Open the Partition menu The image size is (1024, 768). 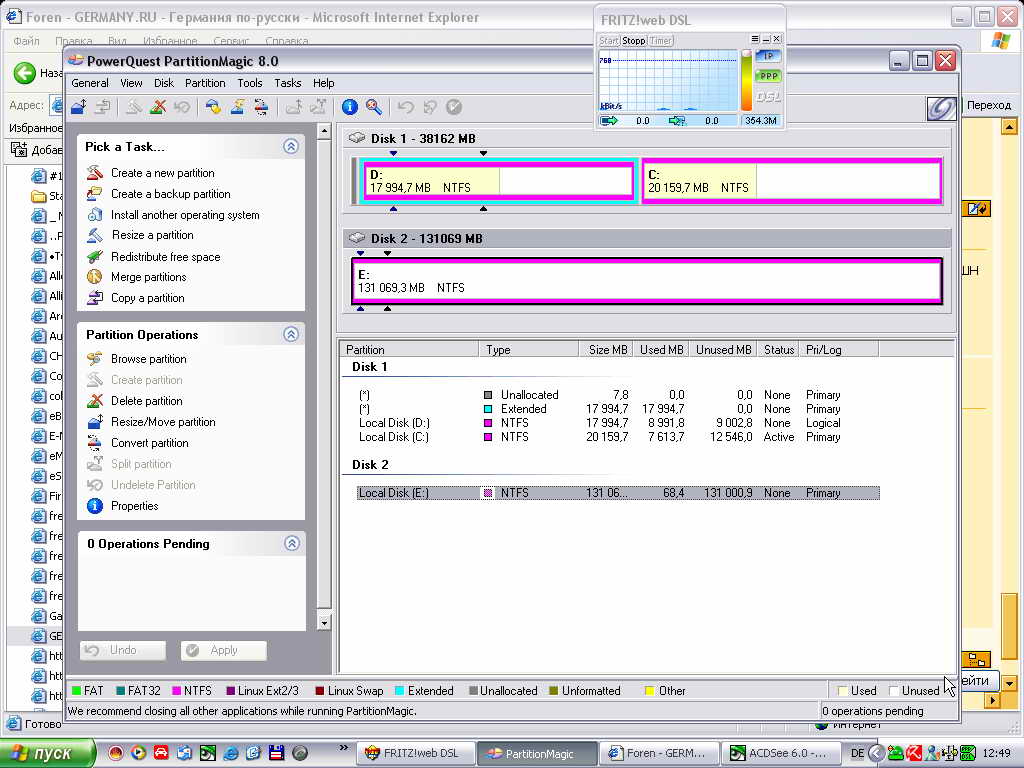[x=205, y=83]
